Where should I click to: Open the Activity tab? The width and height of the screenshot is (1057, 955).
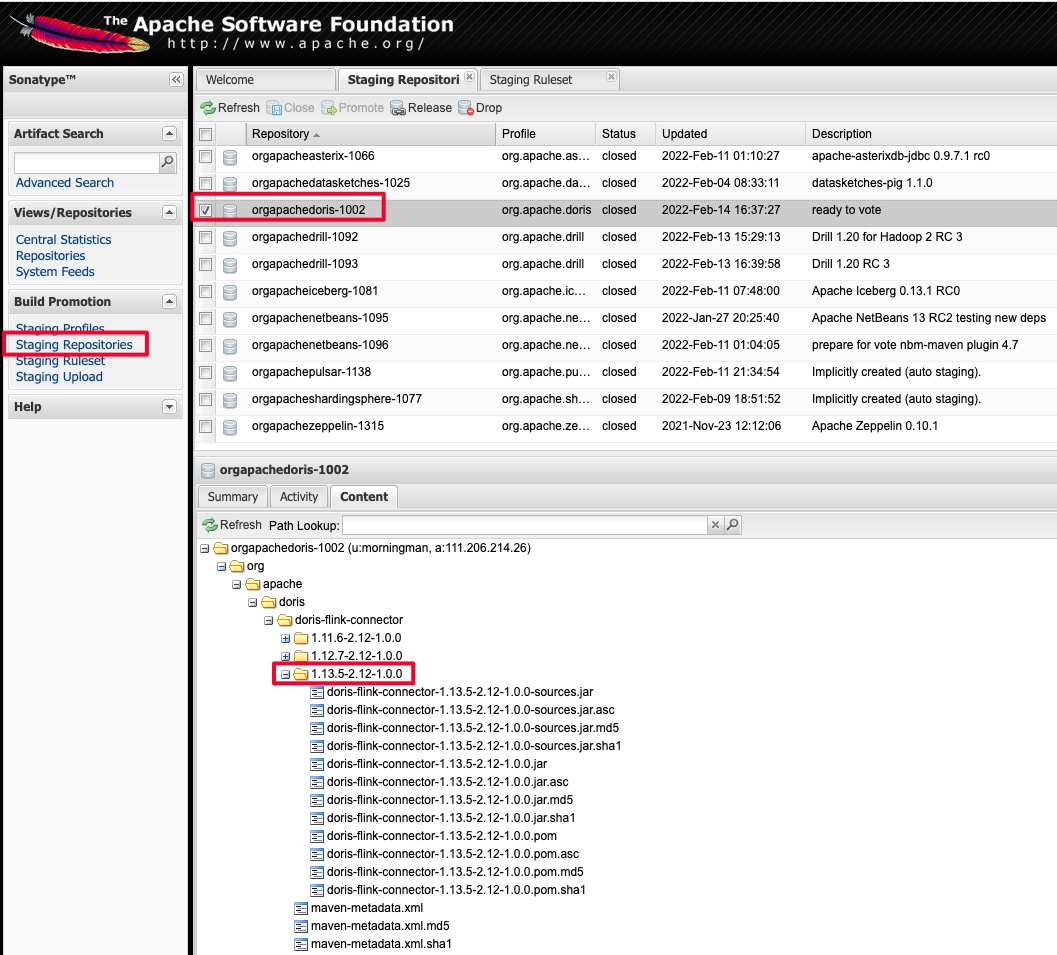[x=298, y=497]
